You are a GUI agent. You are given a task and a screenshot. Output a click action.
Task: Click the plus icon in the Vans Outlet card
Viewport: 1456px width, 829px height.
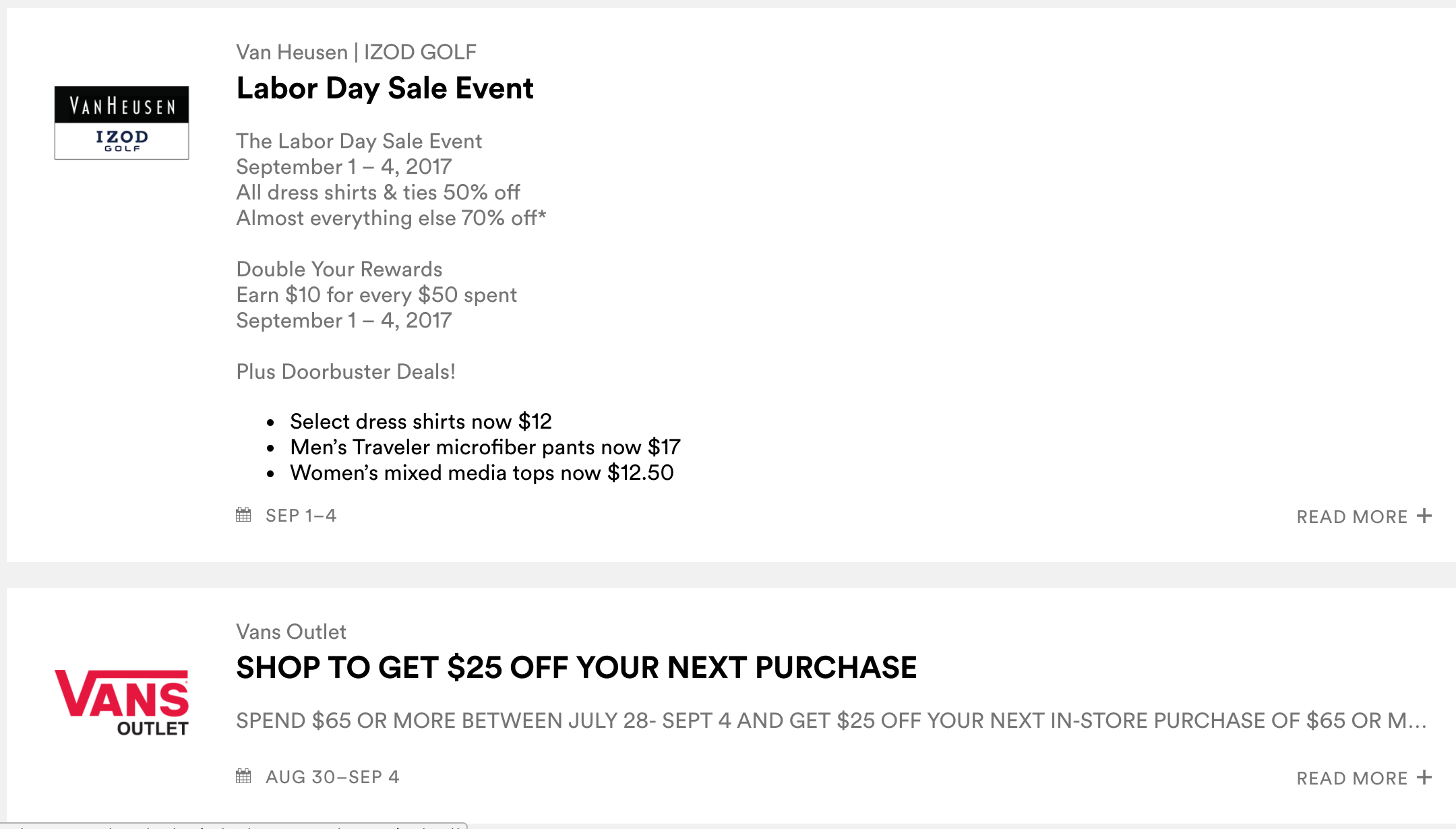(x=1424, y=778)
